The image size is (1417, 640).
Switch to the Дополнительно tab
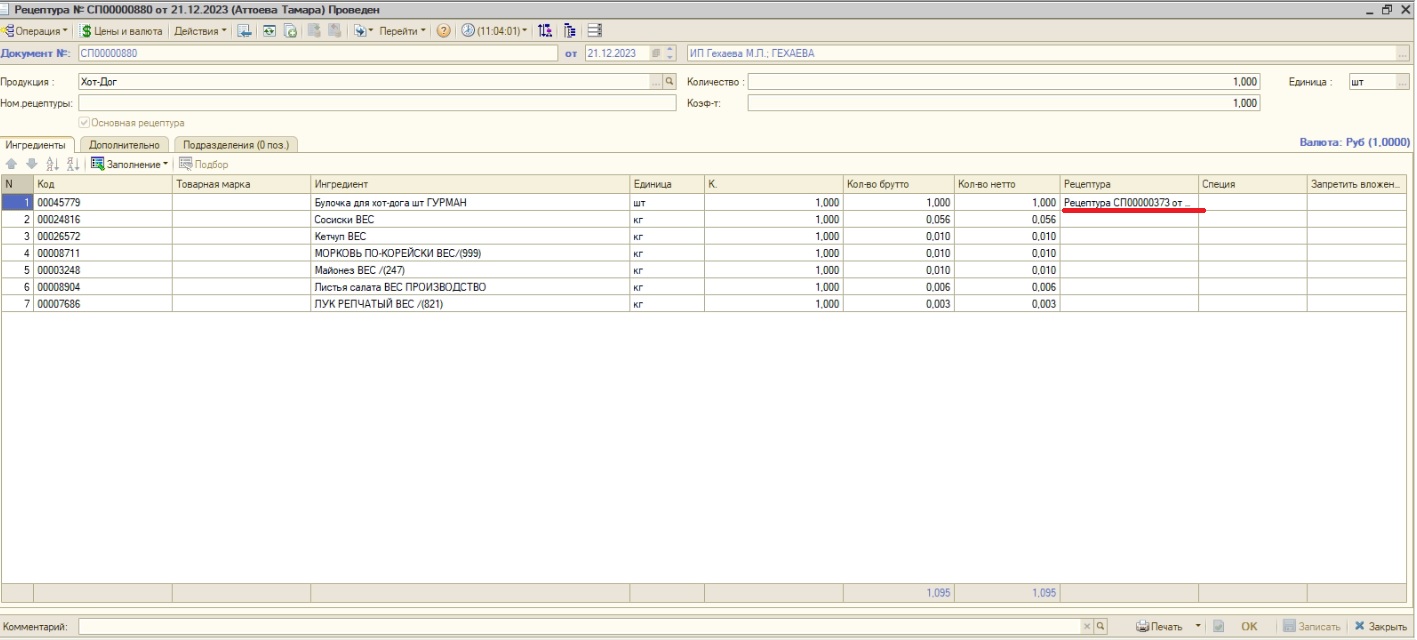coord(124,145)
